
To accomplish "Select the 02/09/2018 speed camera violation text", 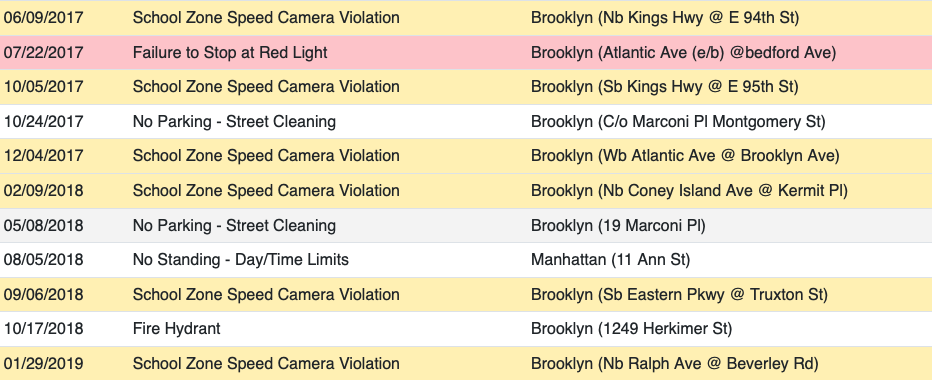I will [266, 190].
